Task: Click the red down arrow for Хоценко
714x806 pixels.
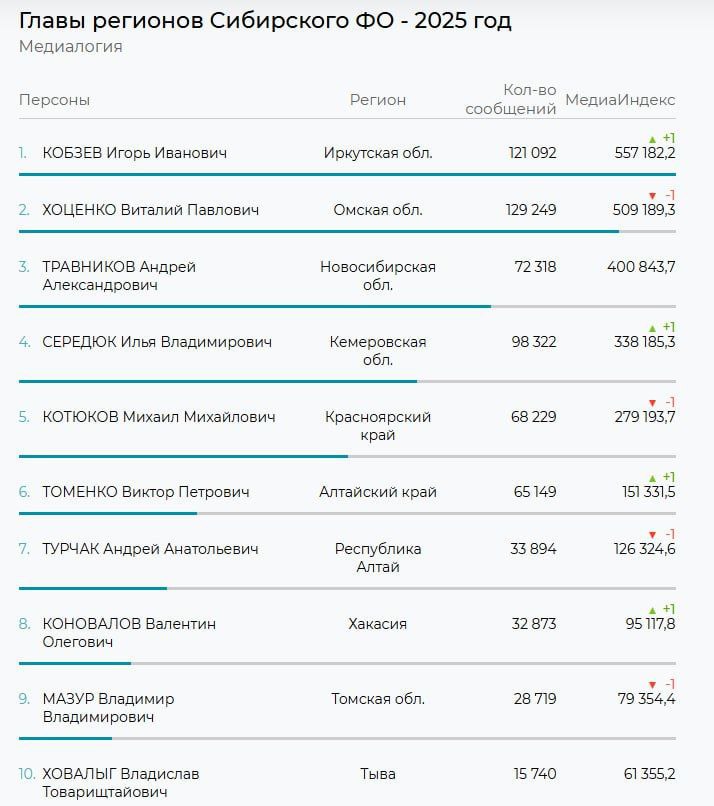Action: click(x=652, y=196)
